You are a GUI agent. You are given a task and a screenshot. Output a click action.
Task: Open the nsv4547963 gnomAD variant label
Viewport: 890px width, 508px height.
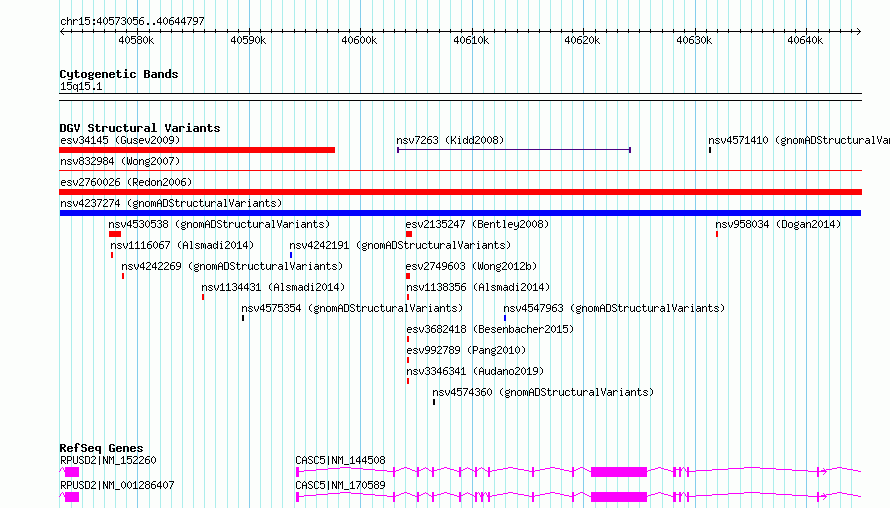click(614, 308)
